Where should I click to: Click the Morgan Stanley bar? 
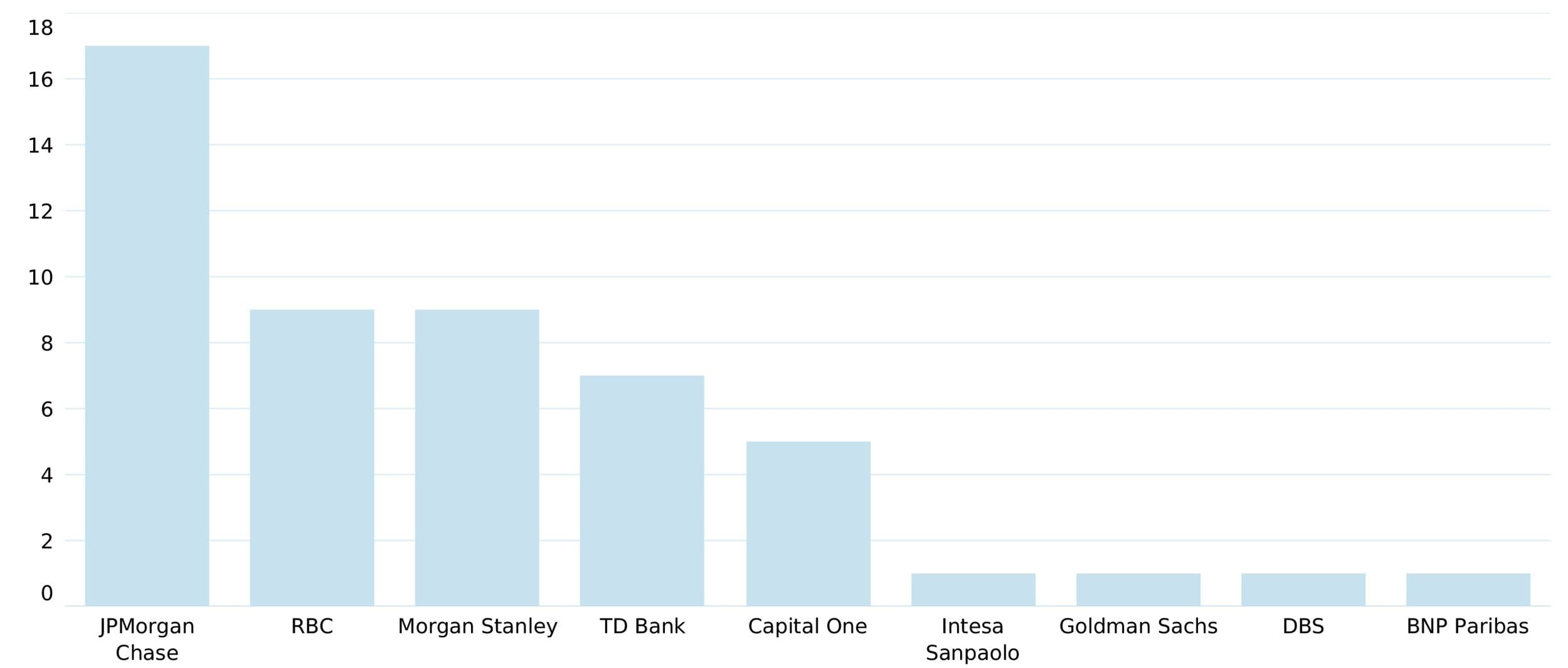(x=477, y=457)
